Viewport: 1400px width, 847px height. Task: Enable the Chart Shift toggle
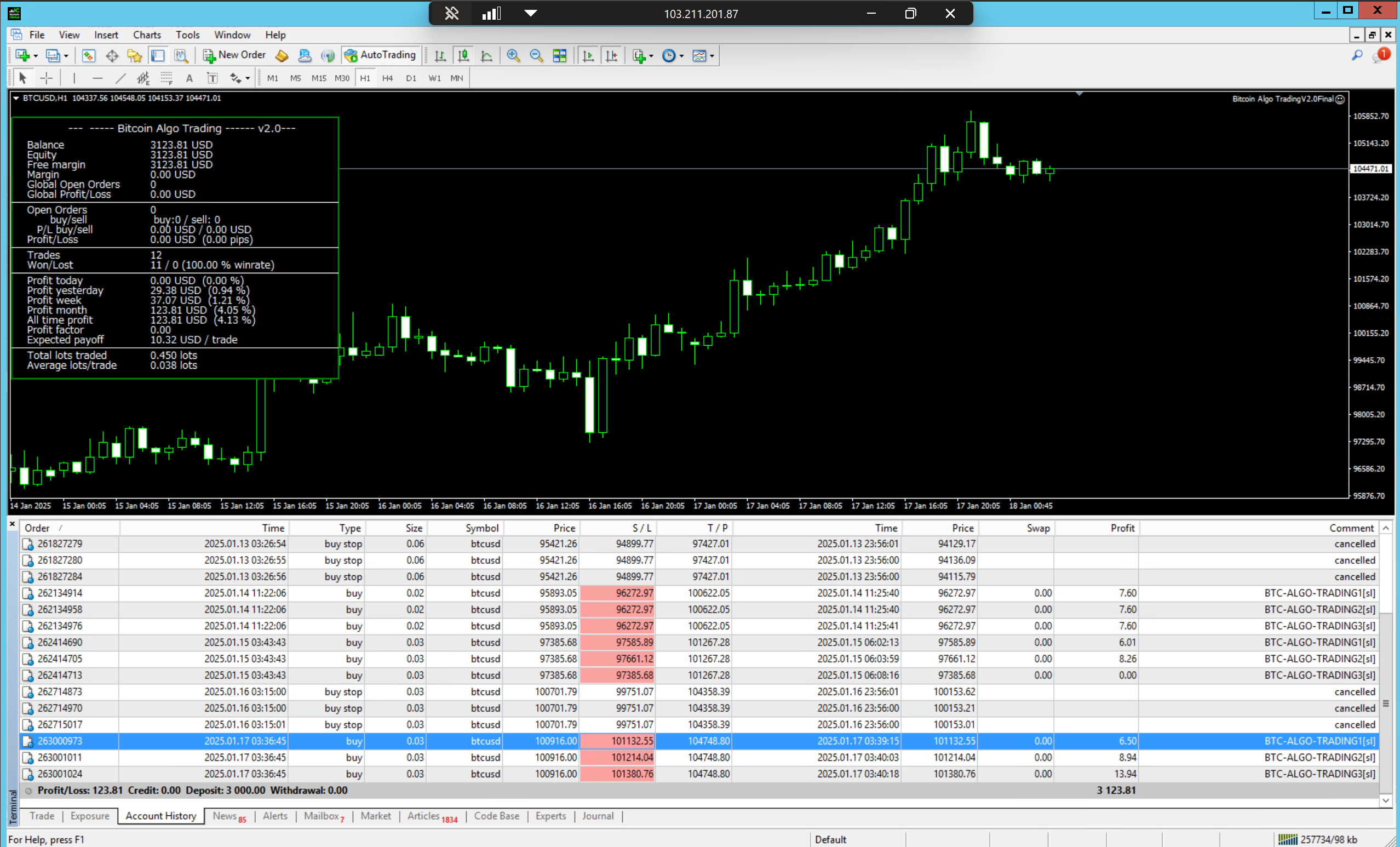pyautogui.click(x=611, y=55)
